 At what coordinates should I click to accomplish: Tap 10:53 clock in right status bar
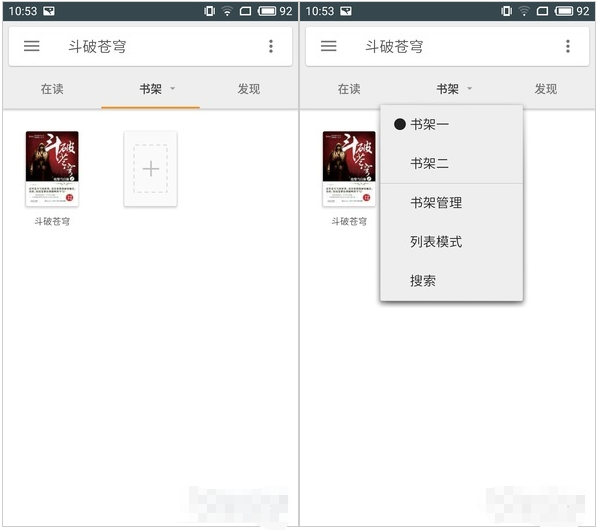(320, 11)
